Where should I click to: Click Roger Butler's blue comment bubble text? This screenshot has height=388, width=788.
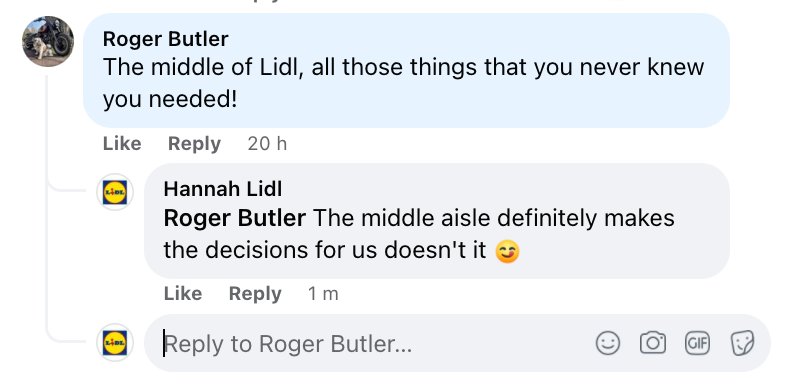404,83
